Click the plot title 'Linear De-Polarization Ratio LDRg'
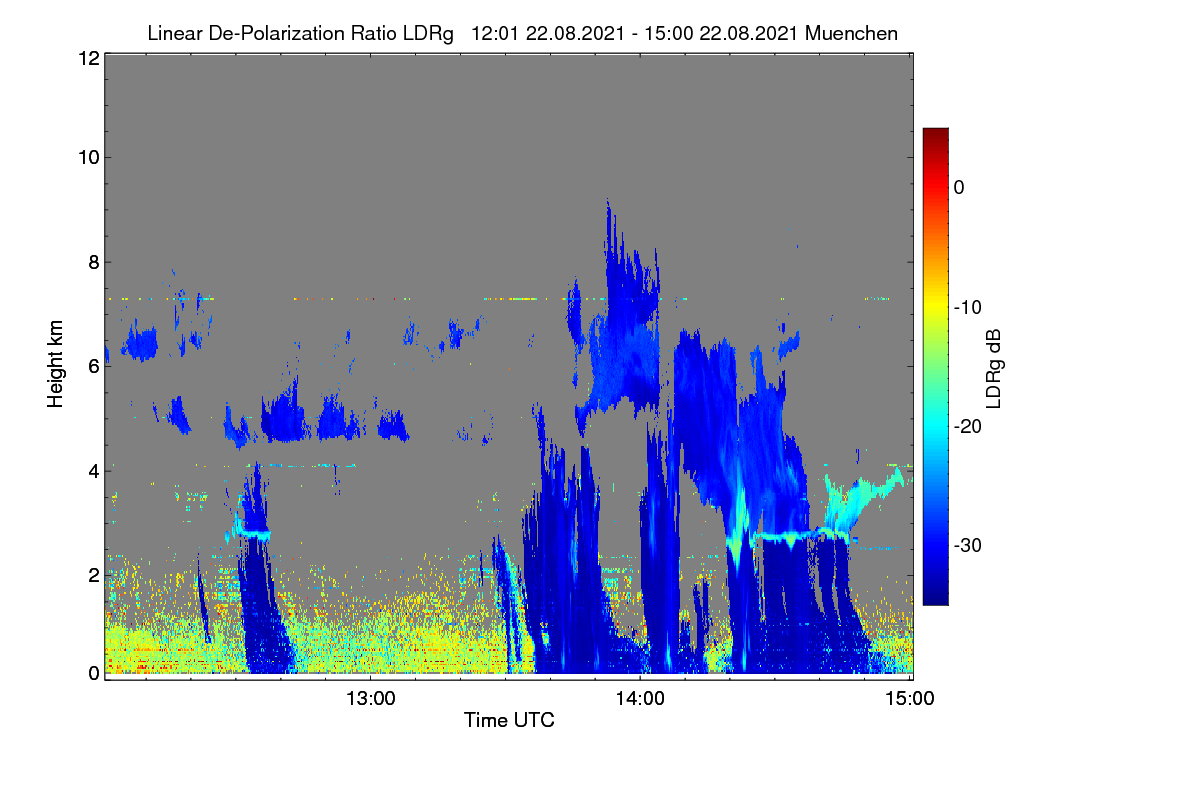The image size is (1200, 800). point(300,34)
